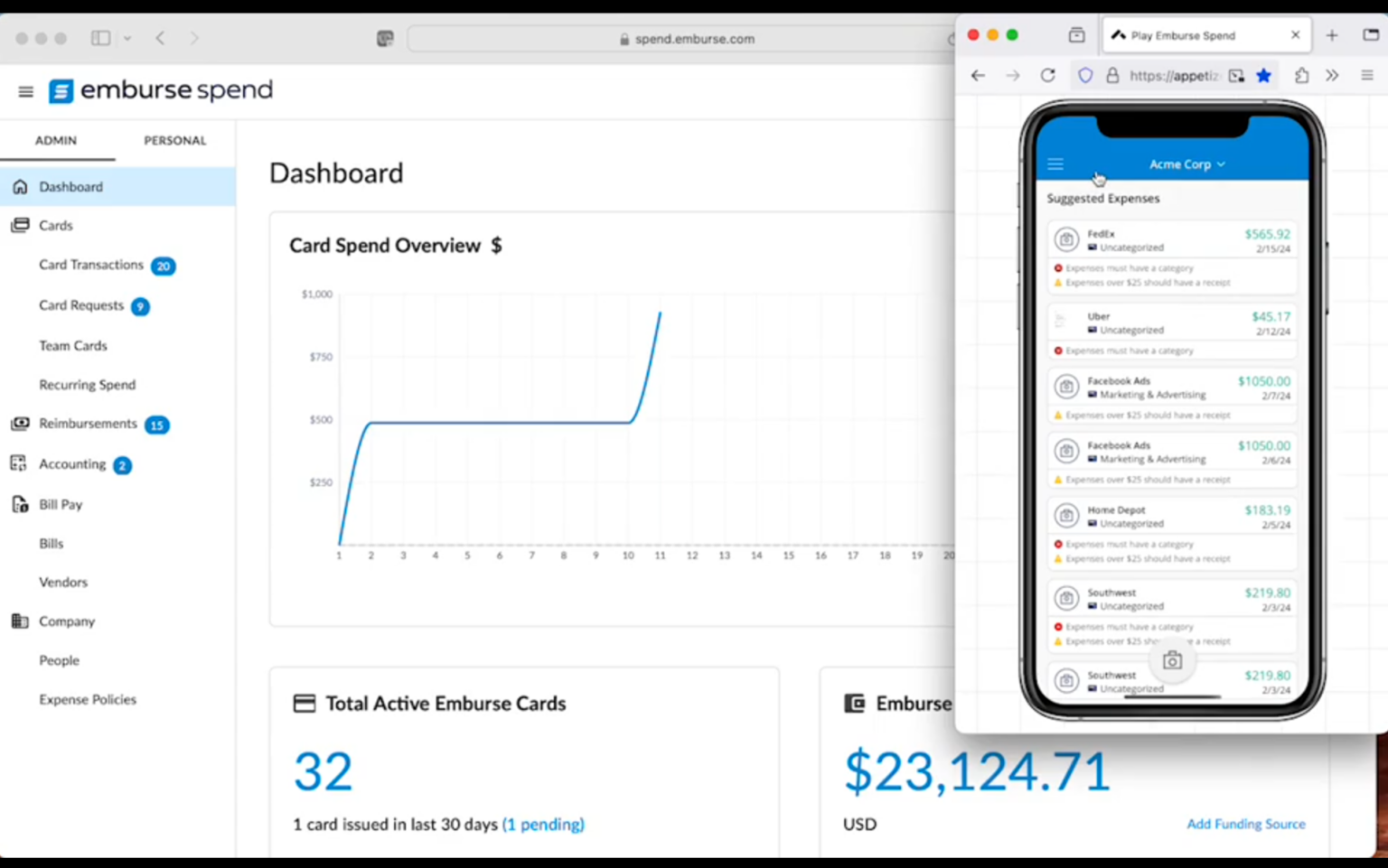1388x868 pixels.
Task: Toggle the browser sidebar panel icon
Action: pyautogui.click(x=100, y=38)
